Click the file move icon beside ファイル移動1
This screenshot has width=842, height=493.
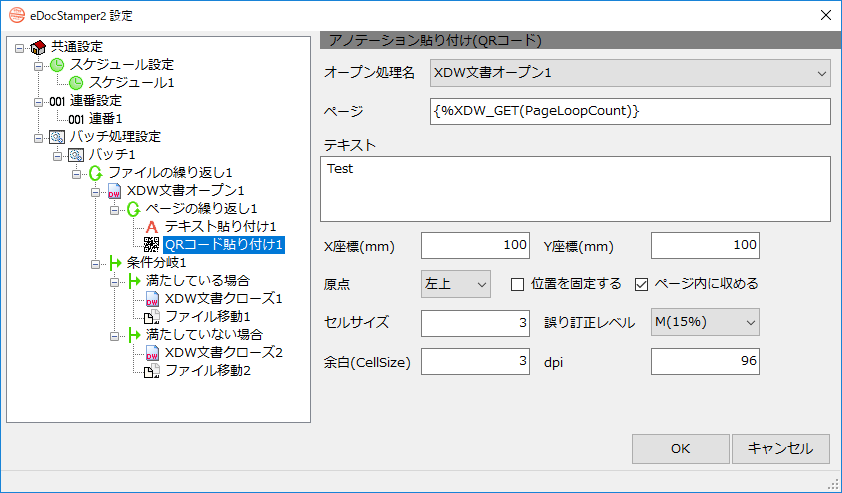pos(152,317)
